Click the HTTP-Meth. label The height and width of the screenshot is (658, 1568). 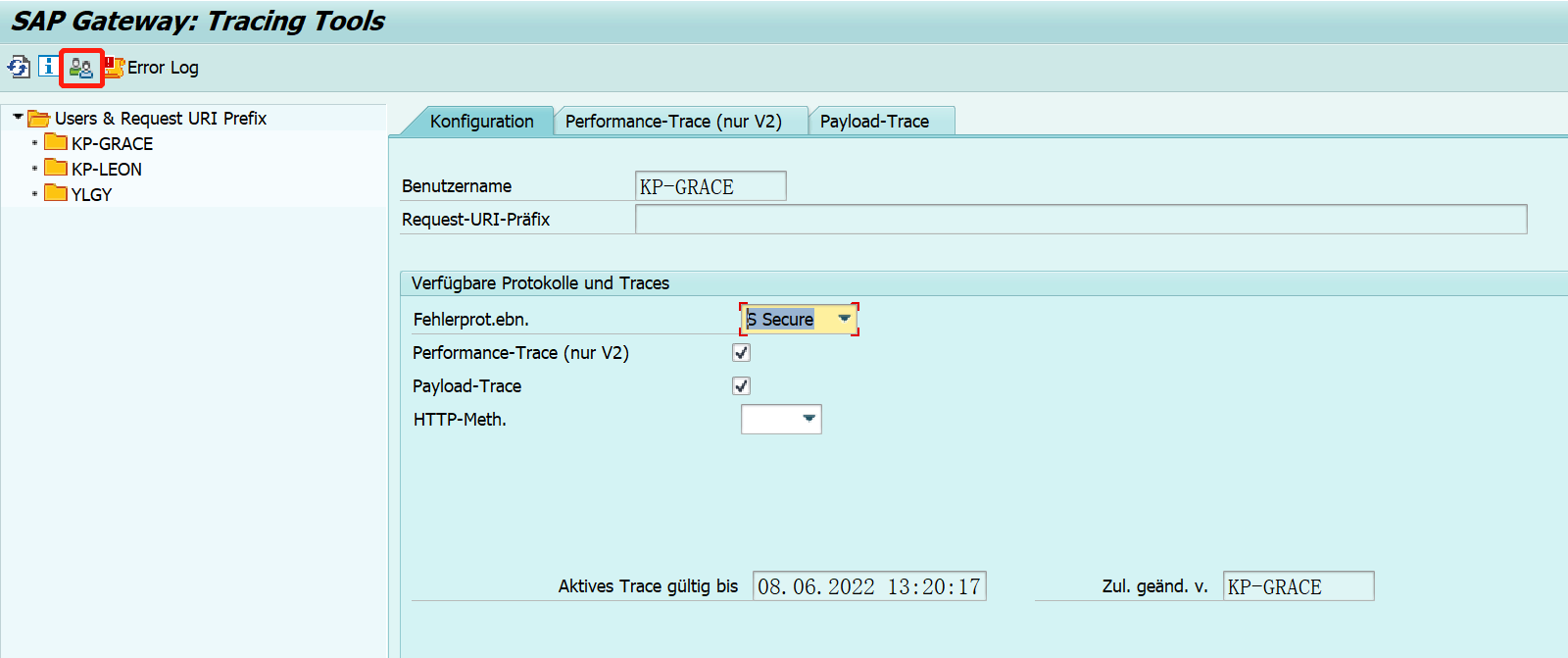tap(460, 420)
